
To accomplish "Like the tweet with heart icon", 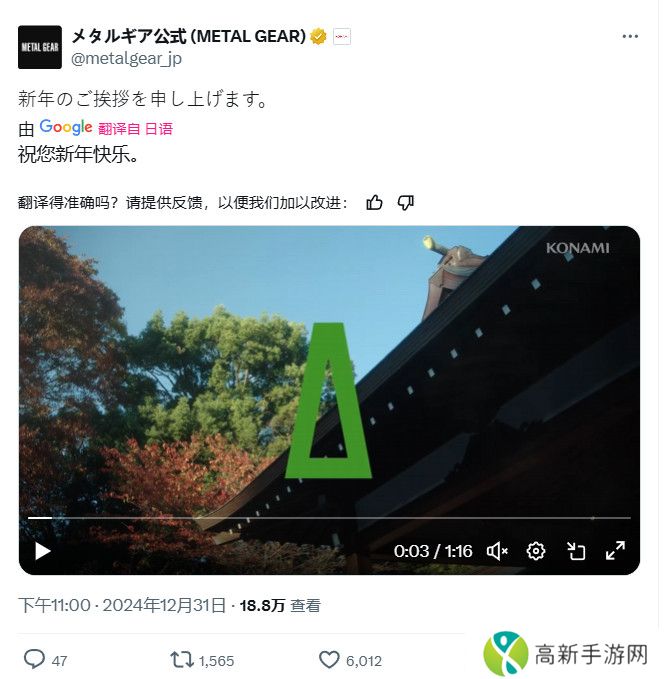I will point(329,660).
